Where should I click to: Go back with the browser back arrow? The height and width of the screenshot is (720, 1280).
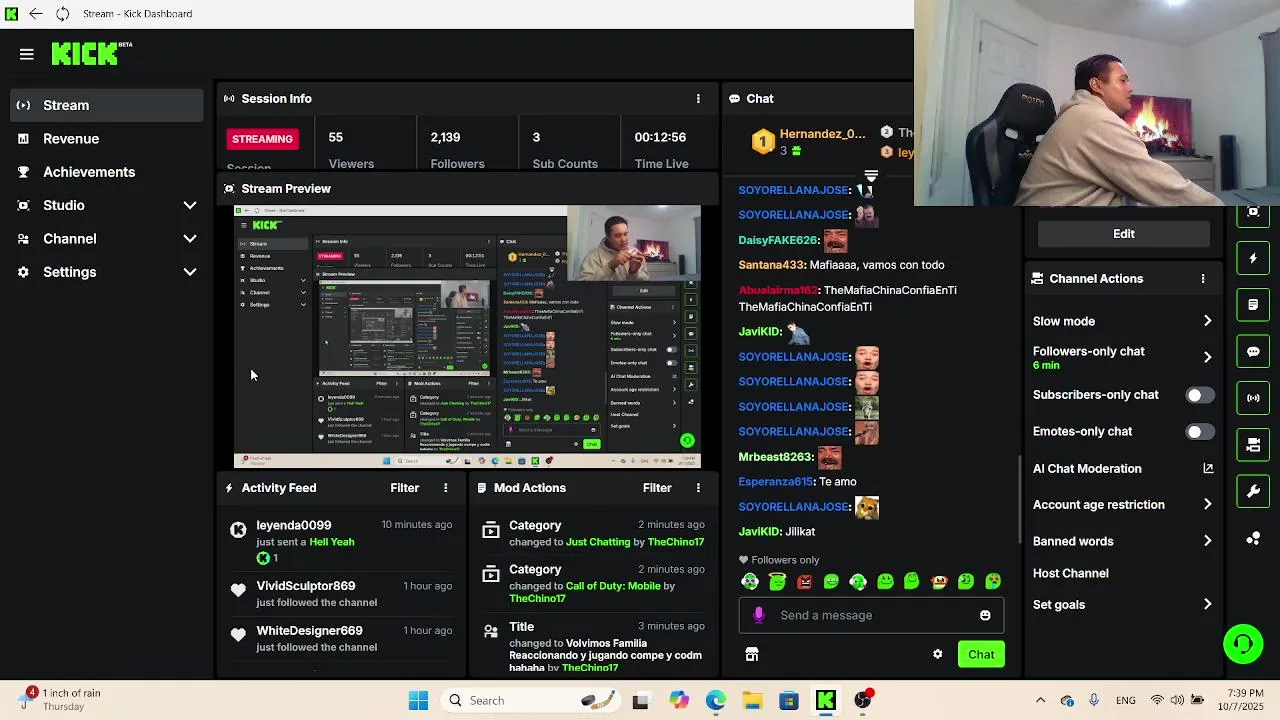click(x=36, y=14)
